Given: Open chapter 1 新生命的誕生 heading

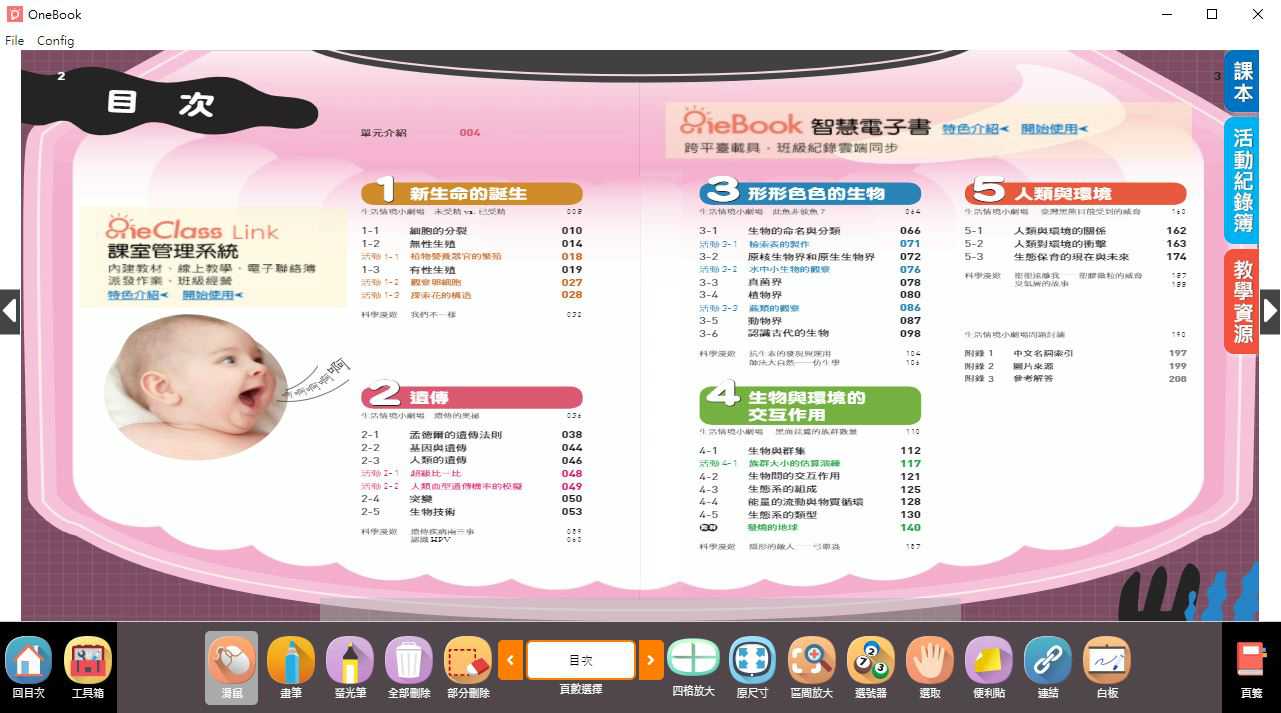Looking at the screenshot, I should (x=472, y=193).
